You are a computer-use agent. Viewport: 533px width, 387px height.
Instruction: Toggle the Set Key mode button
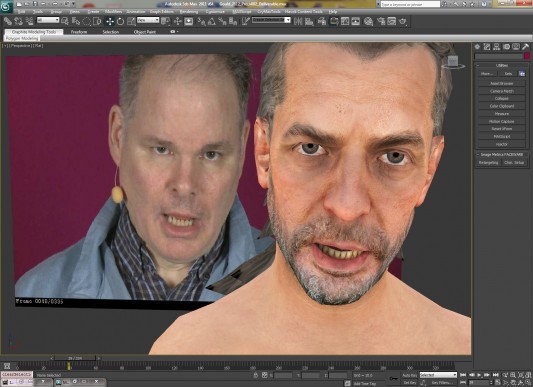pos(410,383)
